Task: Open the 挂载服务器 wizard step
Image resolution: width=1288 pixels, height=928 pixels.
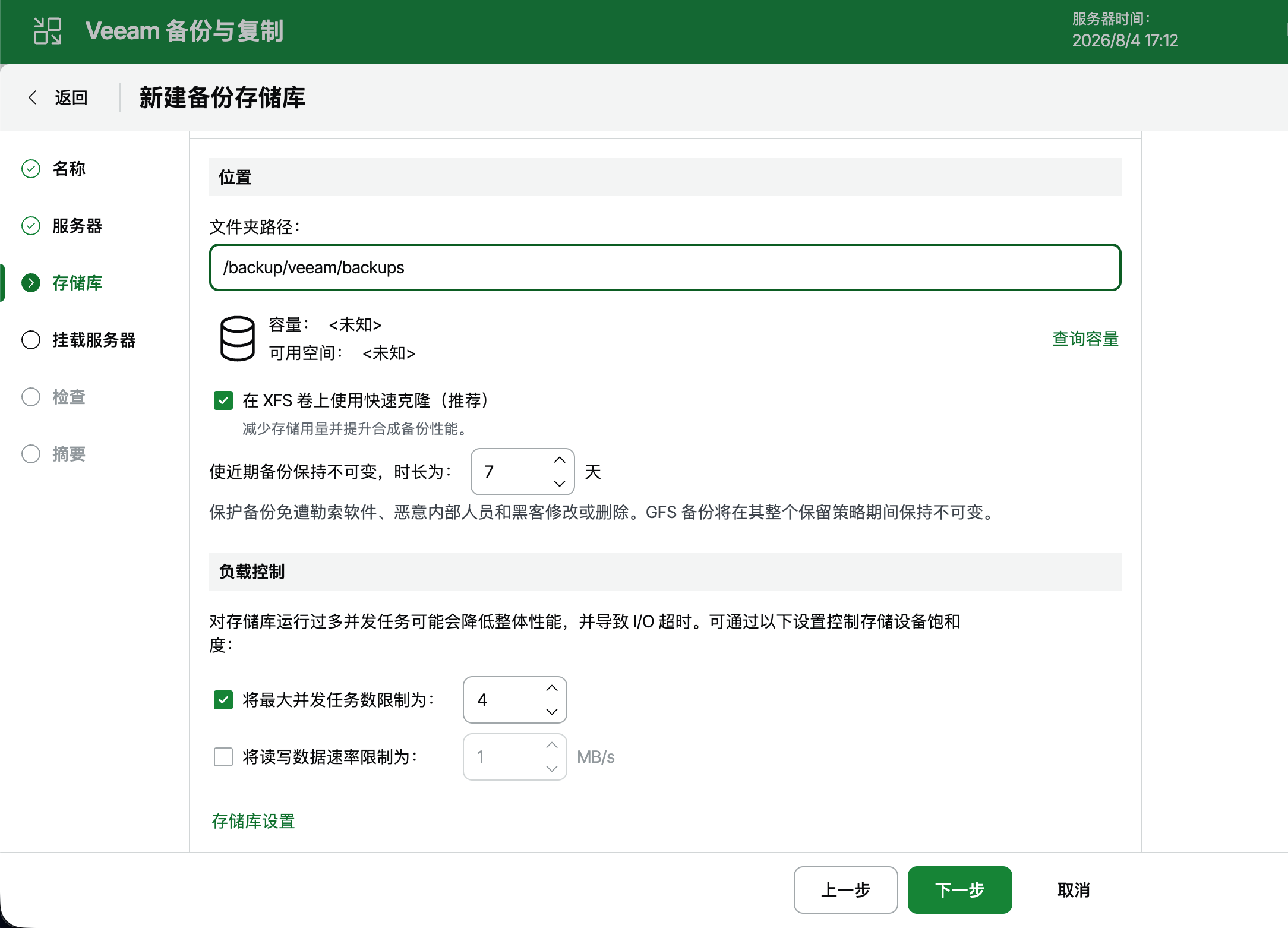Action: (94, 340)
